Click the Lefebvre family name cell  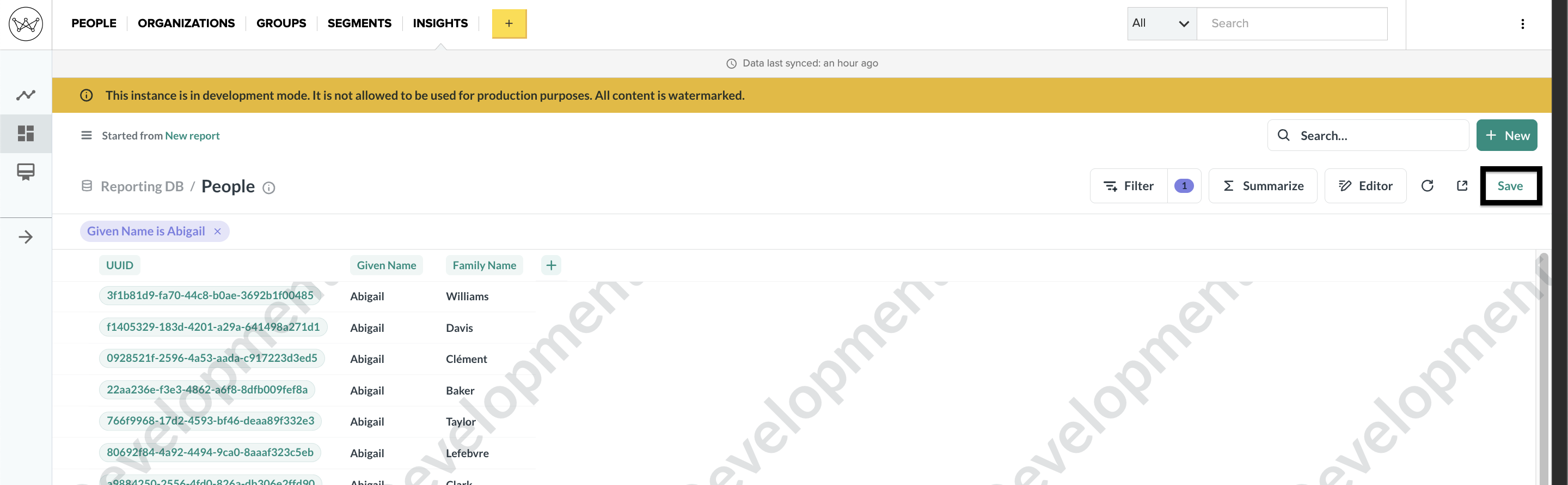click(x=467, y=453)
